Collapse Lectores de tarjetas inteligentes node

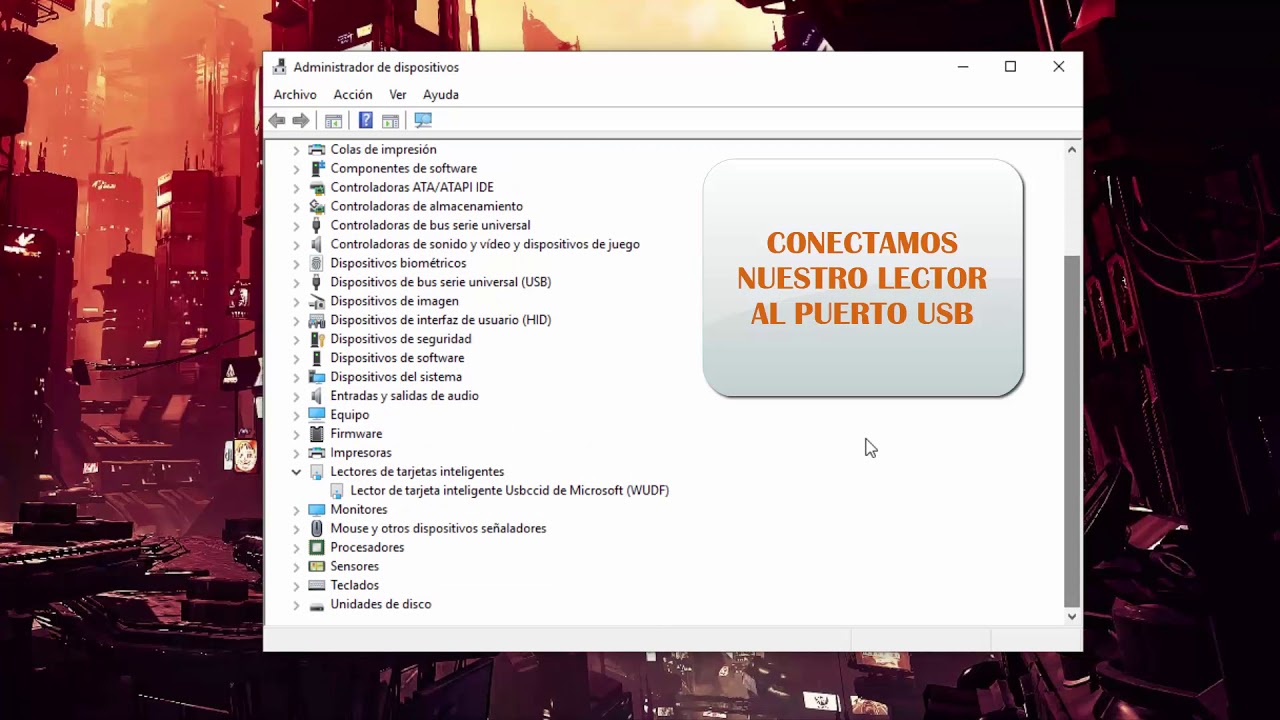point(296,471)
